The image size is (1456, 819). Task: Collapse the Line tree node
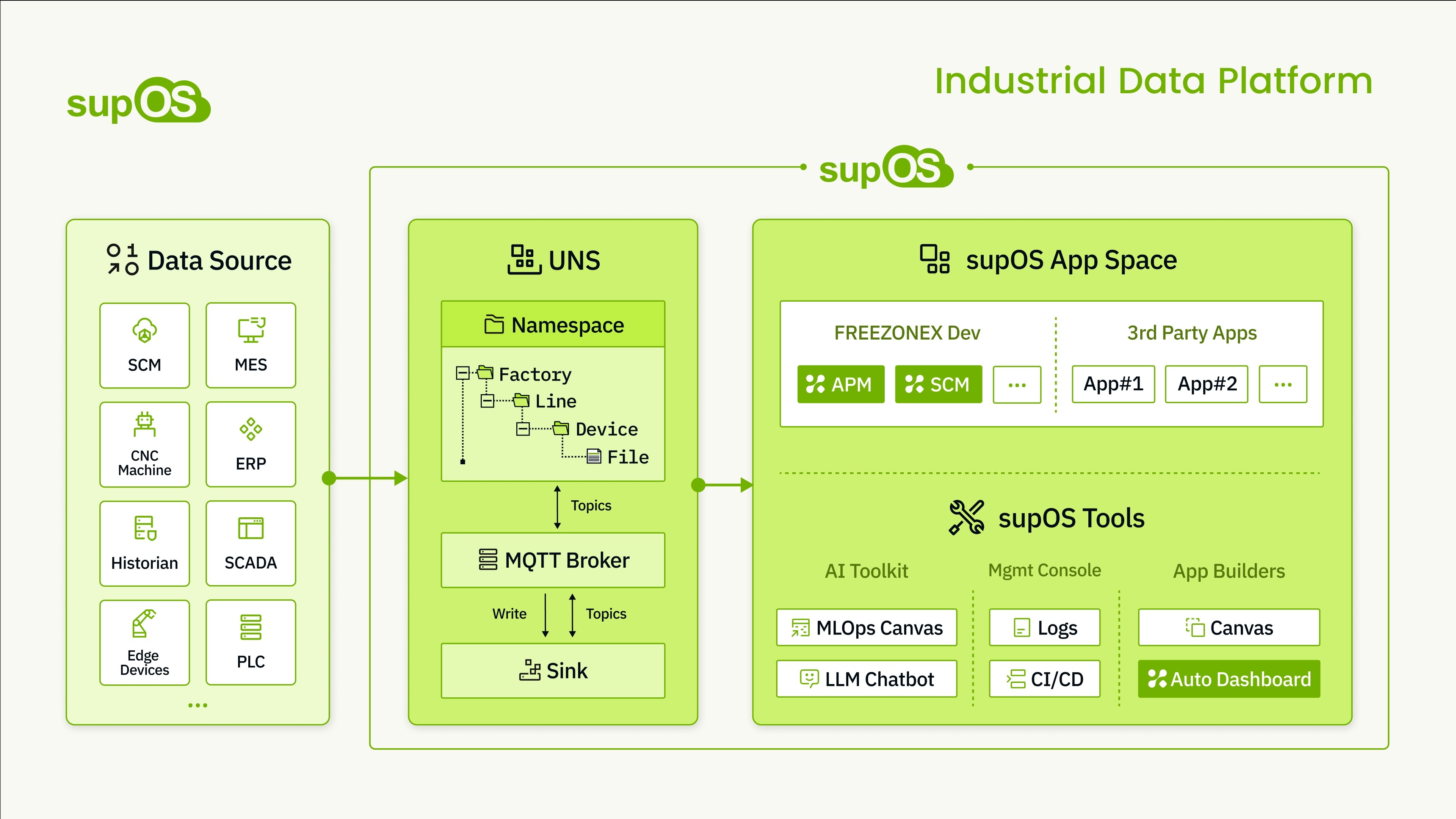[487, 401]
